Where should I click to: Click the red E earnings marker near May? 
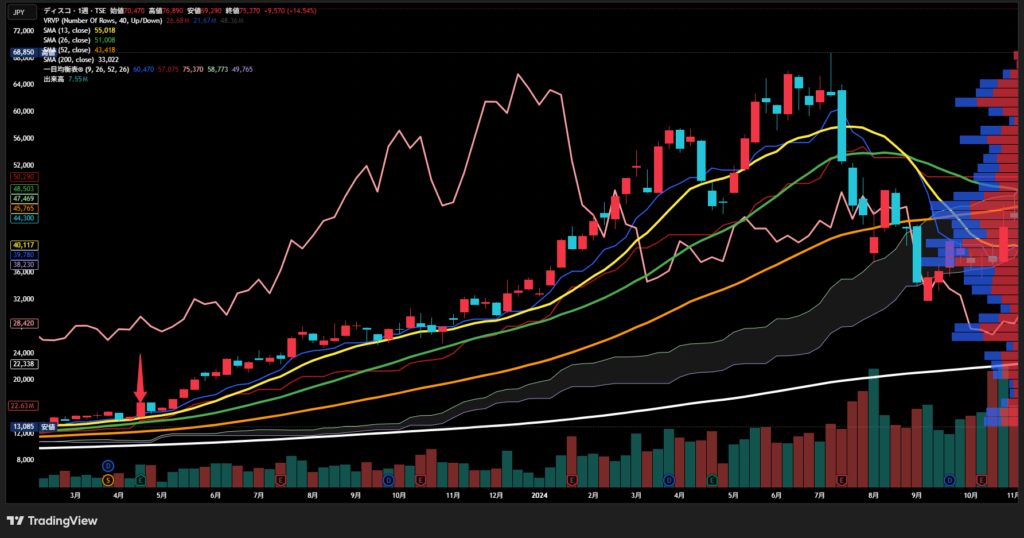pyautogui.click(x=140, y=481)
